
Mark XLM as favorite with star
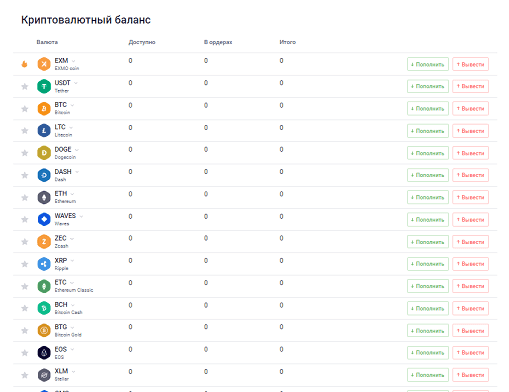click(x=25, y=375)
